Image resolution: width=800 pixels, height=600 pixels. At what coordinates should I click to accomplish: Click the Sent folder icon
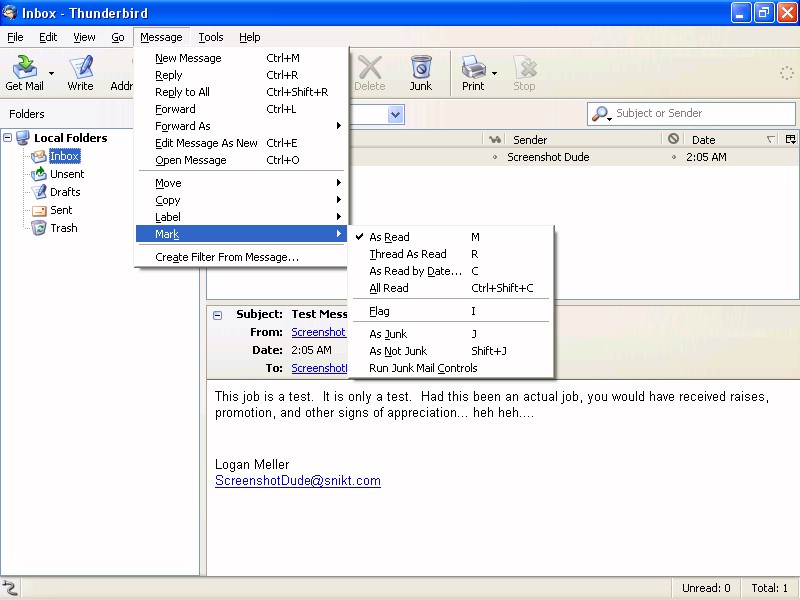pyautogui.click(x=39, y=210)
